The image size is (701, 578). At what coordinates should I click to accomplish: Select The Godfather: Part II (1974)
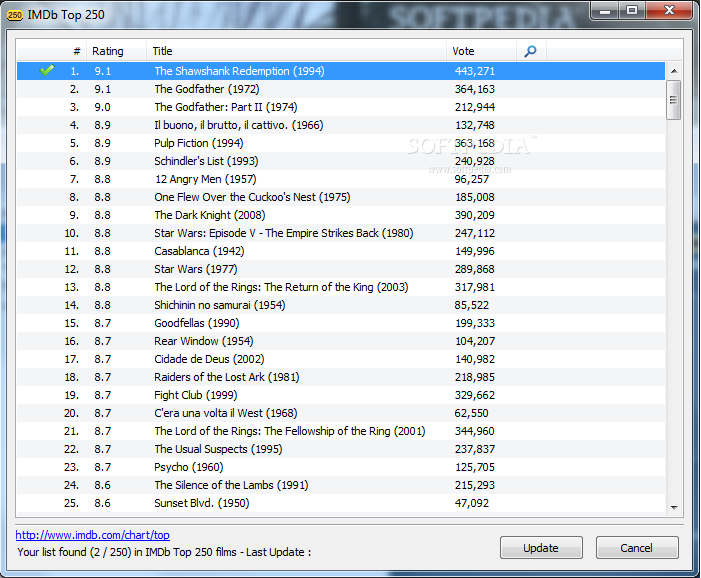click(x=341, y=107)
